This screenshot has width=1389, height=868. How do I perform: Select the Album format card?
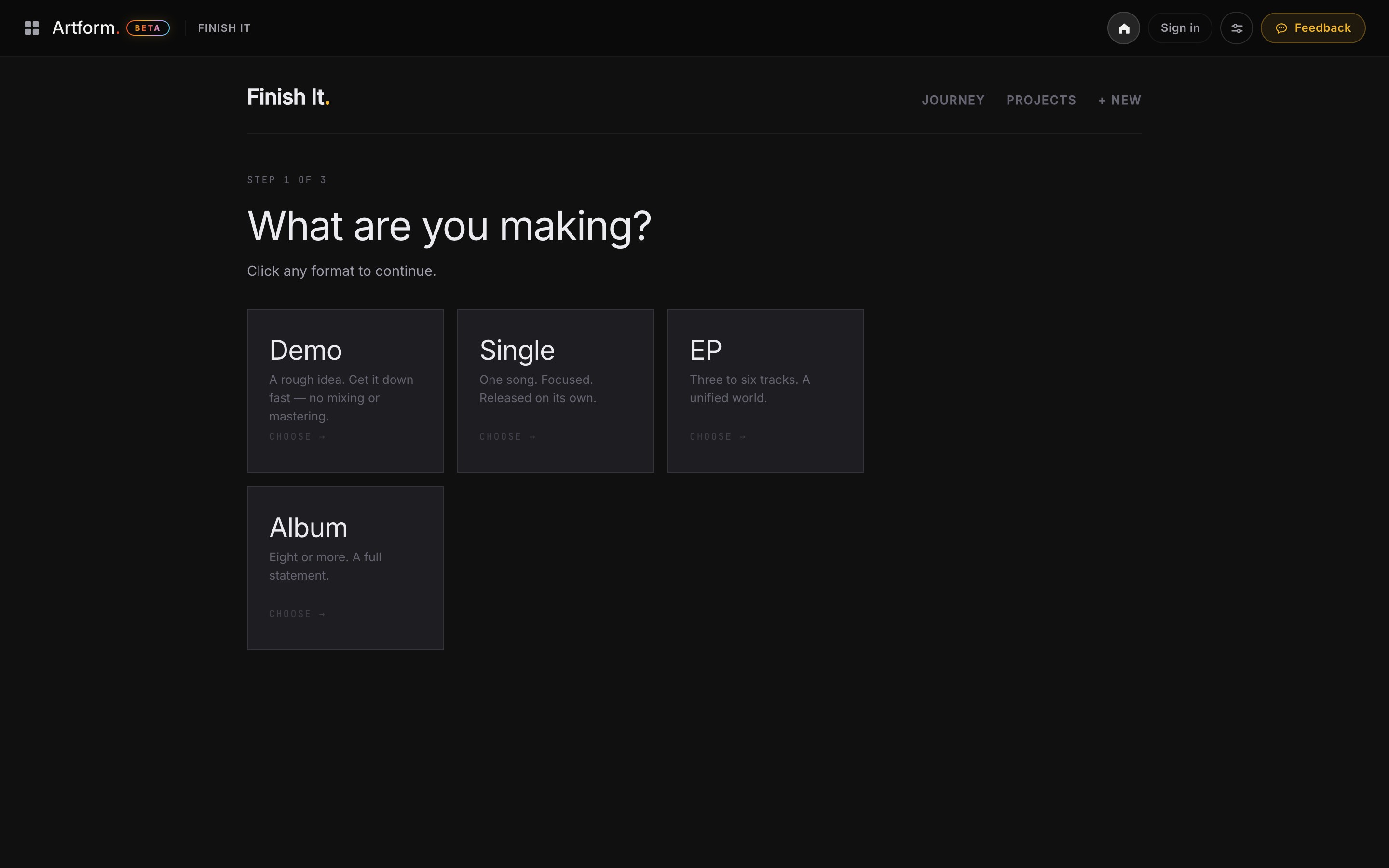coord(345,568)
